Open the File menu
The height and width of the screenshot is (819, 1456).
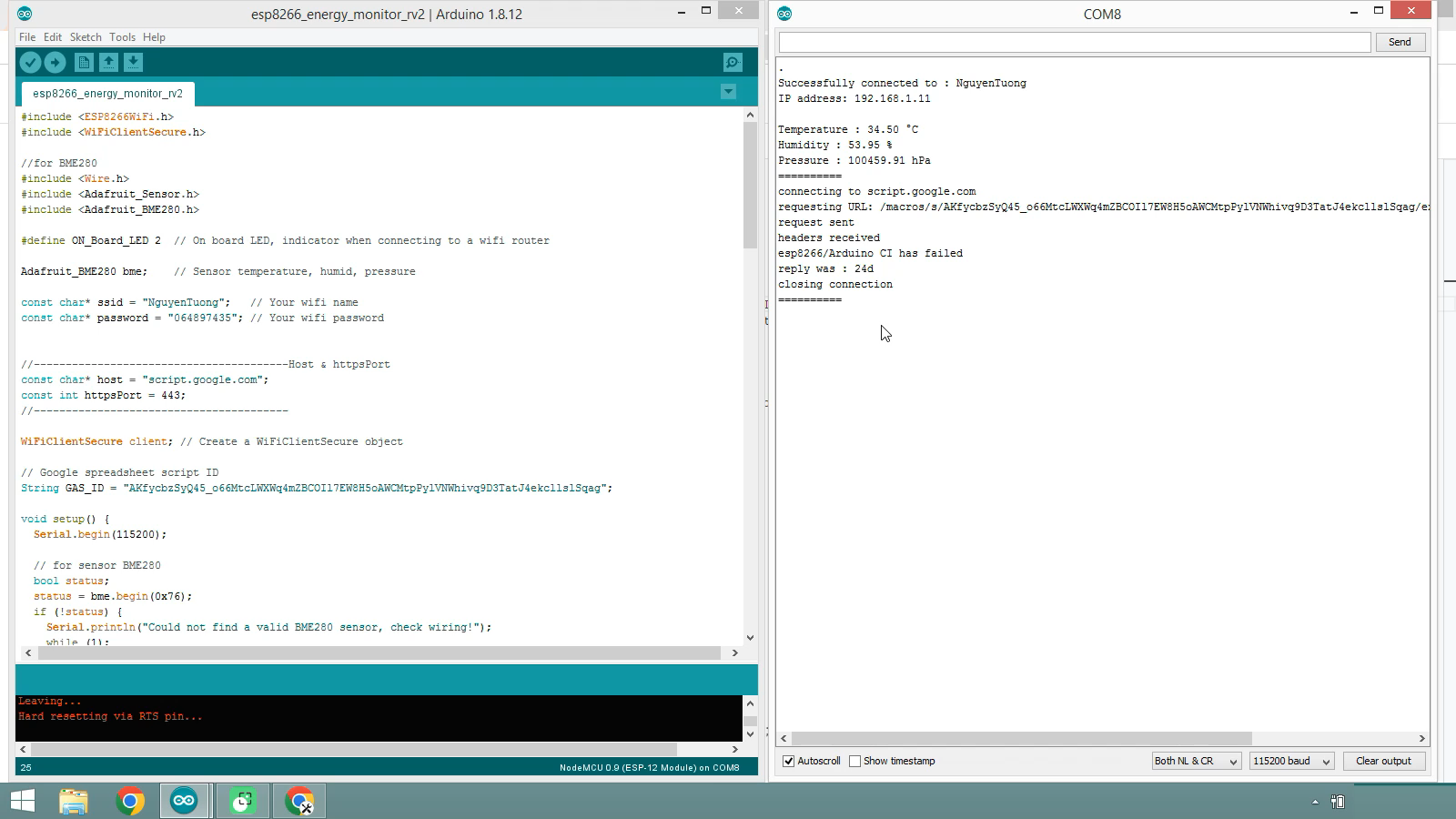coord(27,37)
